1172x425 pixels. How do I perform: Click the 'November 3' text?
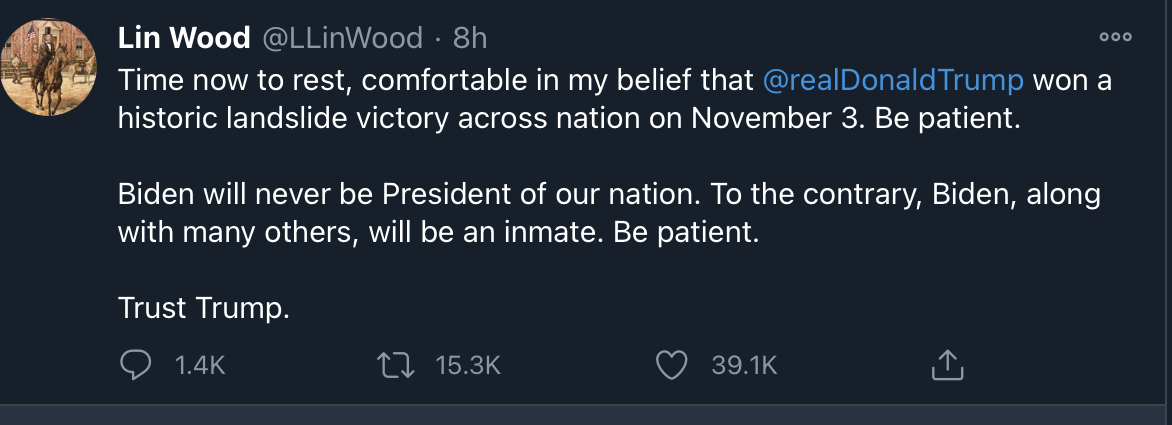(x=776, y=118)
